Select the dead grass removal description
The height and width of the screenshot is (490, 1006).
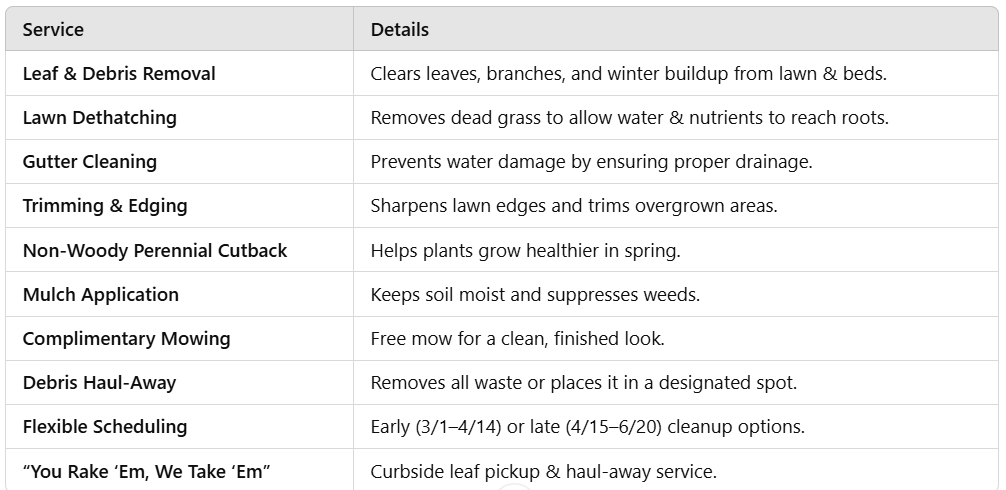point(630,118)
